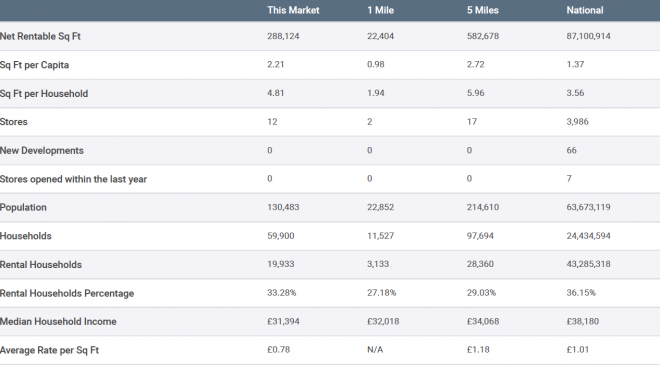Click the Rental Households Percentage label

point(67,293)
